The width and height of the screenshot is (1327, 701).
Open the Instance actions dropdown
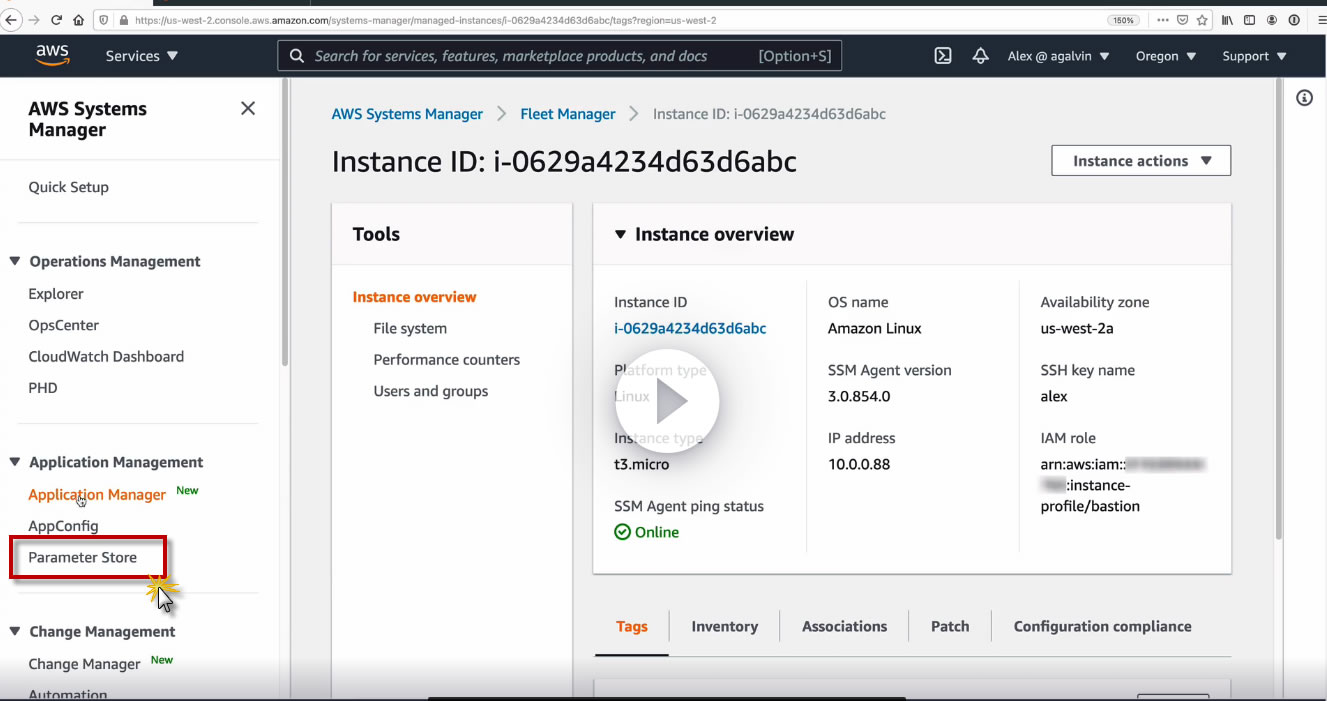[1141, 161]
